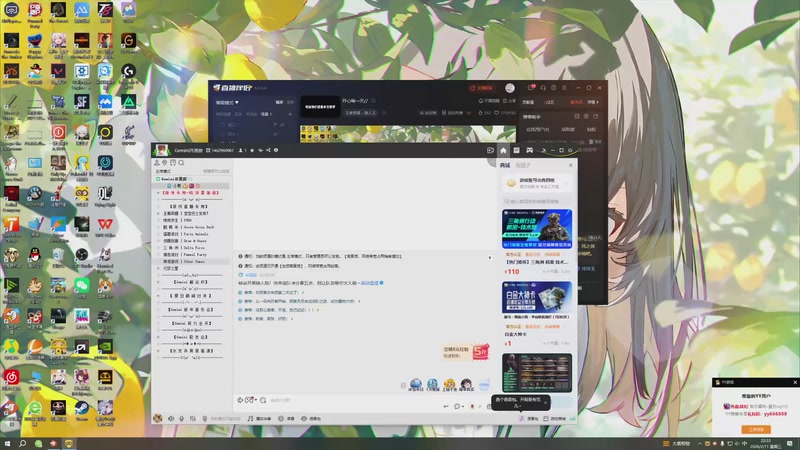Favorite the channel with the star icon

pyautogui.click(x=252, y=151)
